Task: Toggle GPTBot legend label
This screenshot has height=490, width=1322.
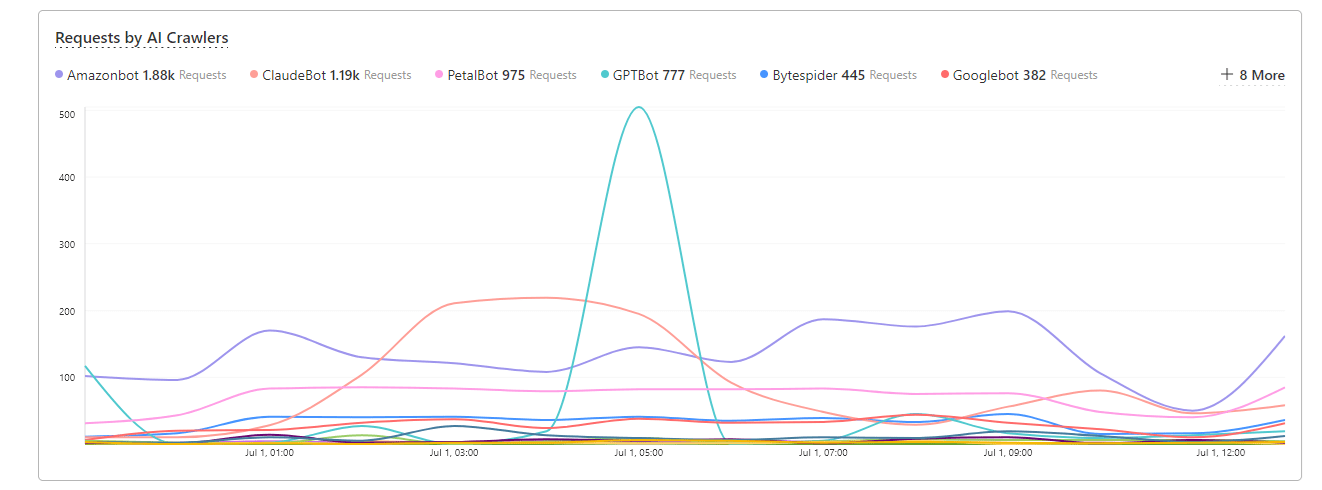Action: coord(635,75)
